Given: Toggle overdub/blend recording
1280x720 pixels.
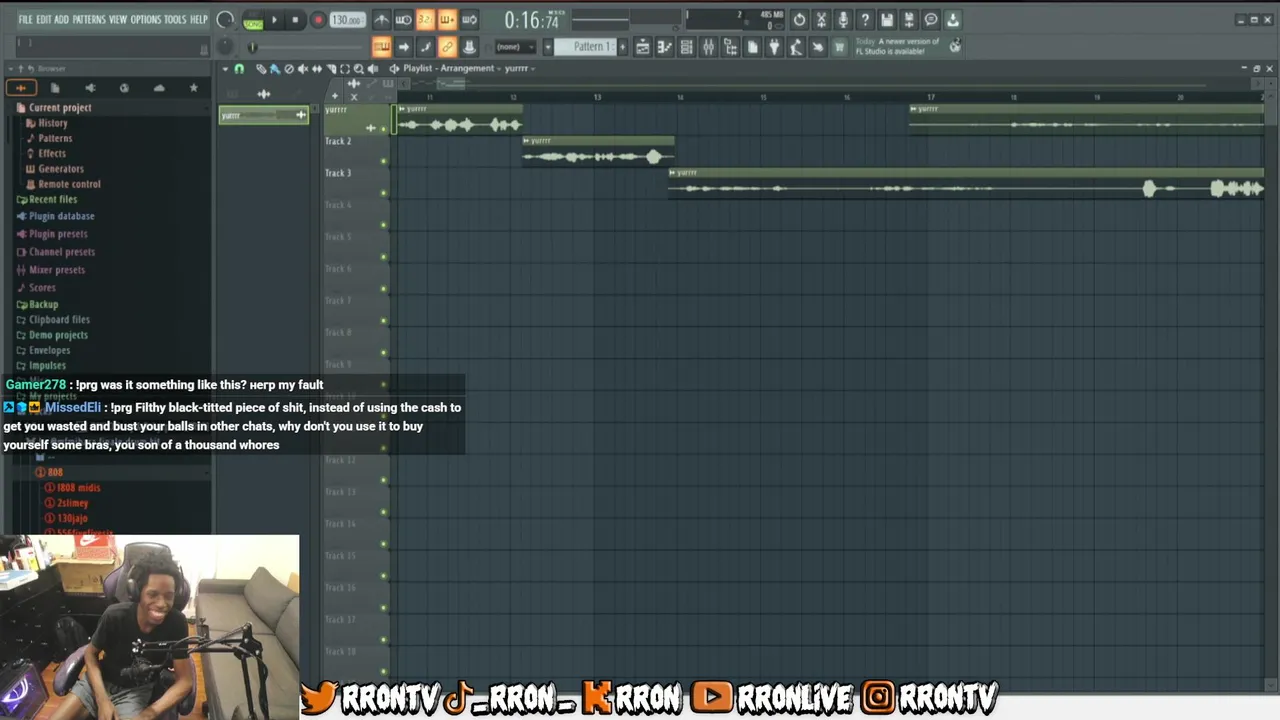Looking at the screenshot, I should (x=447, y=20).
